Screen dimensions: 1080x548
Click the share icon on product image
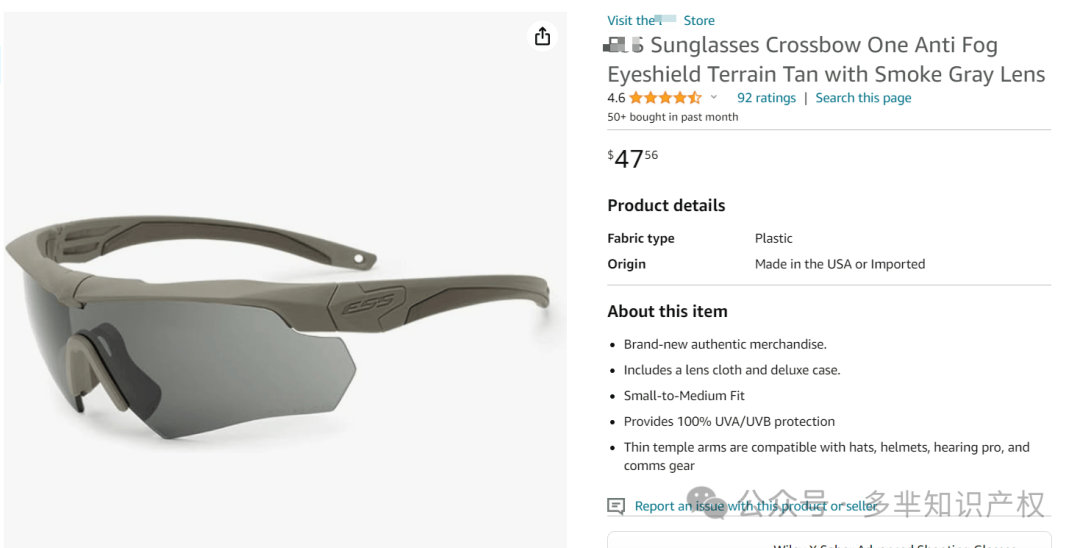point(542,36)
